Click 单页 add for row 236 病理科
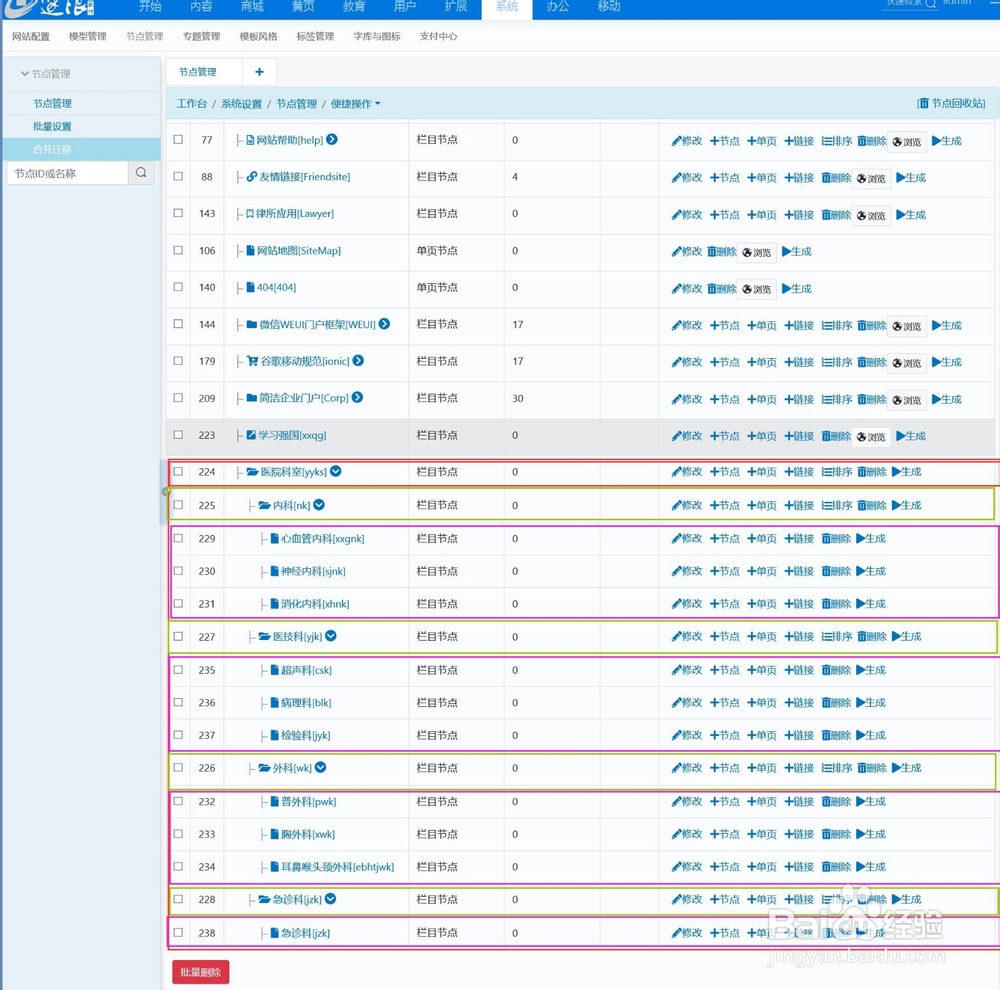This screenshot has height=990, width=1000. 761,703
